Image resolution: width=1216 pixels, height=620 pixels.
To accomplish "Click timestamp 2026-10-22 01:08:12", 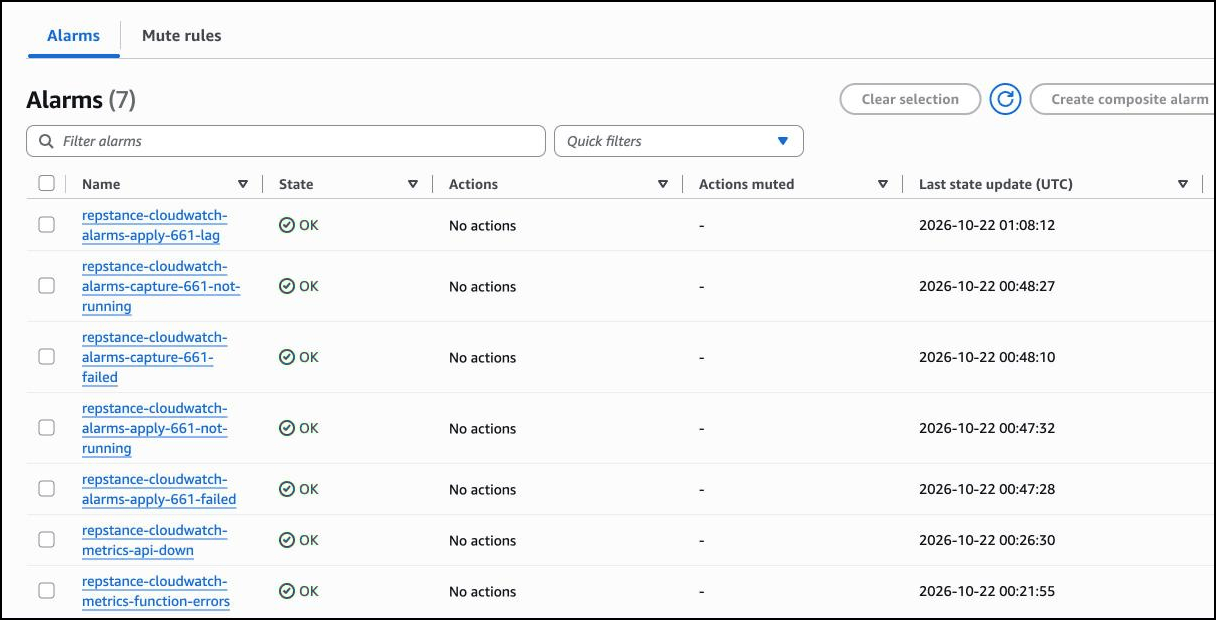I will coord(987,225).
